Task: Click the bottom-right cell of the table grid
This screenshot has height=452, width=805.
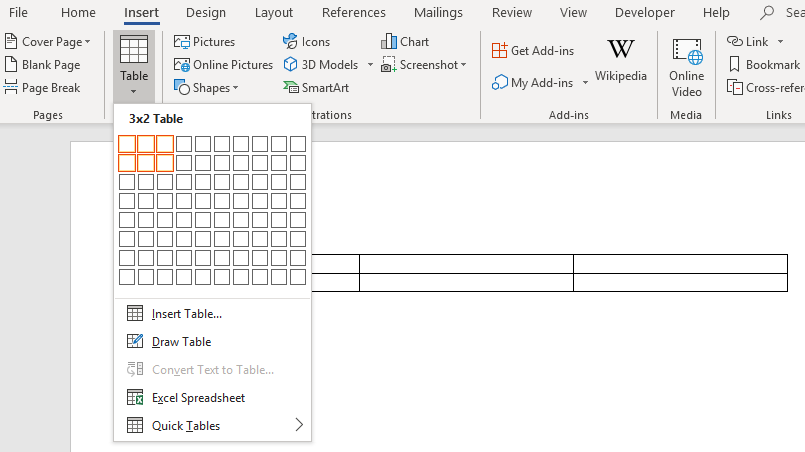Action: (298, 277)
